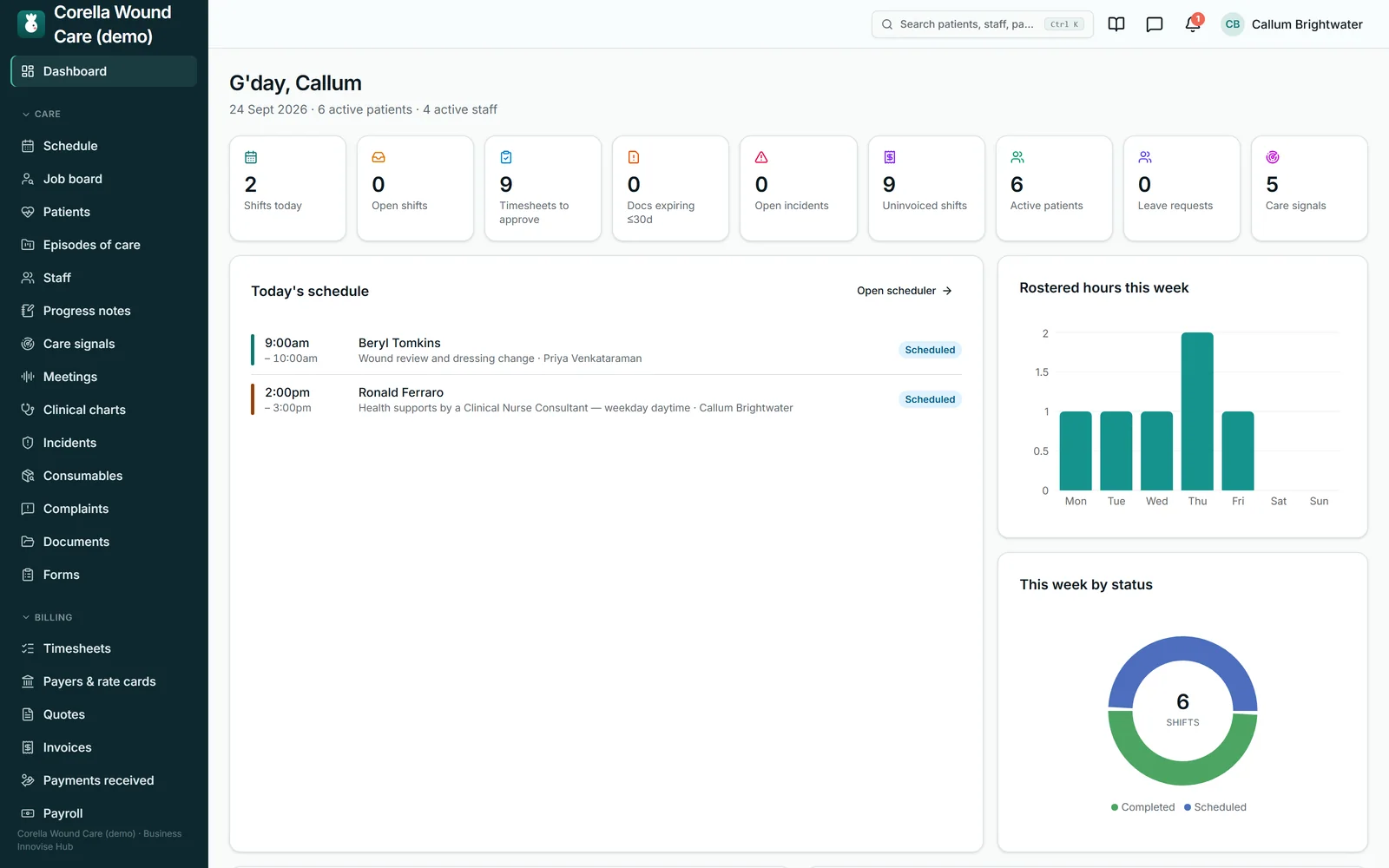1389x868 pixels.
Task: Click Open scheduler link
Action: point(905,291)
